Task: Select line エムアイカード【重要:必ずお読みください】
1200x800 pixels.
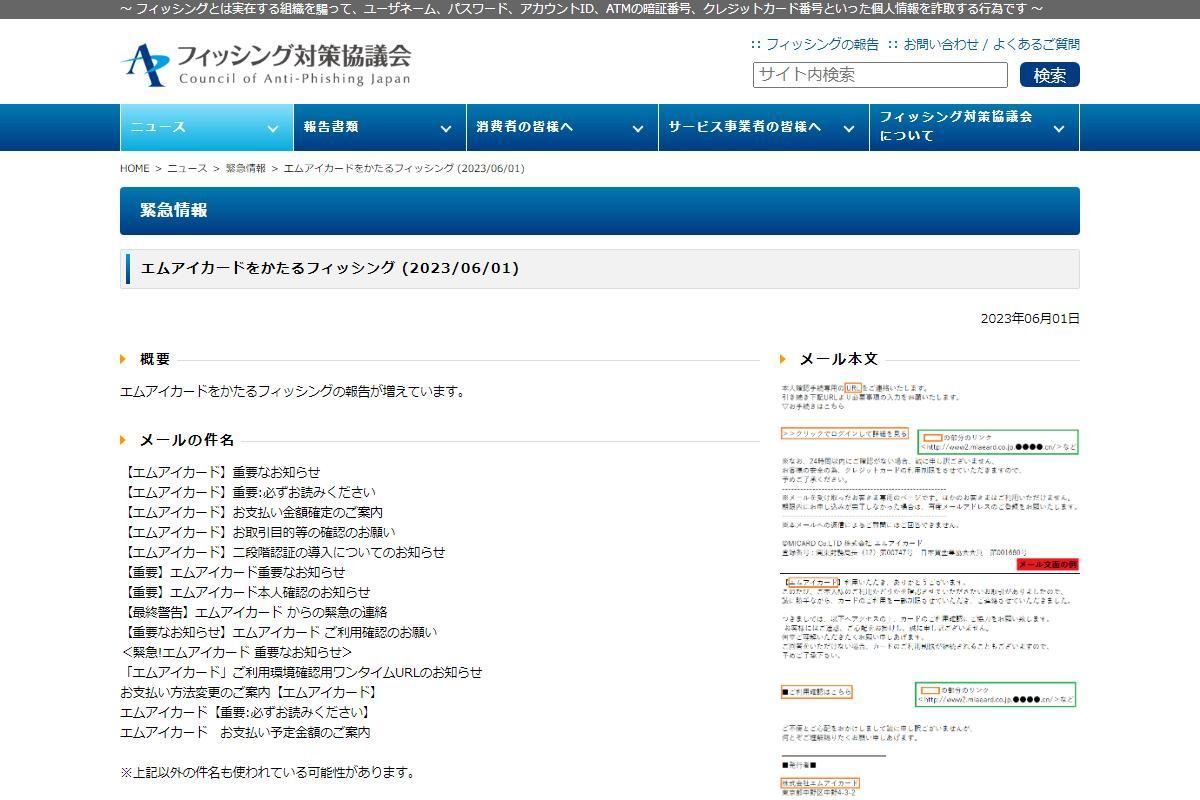Action: click(x=246, y=712)
